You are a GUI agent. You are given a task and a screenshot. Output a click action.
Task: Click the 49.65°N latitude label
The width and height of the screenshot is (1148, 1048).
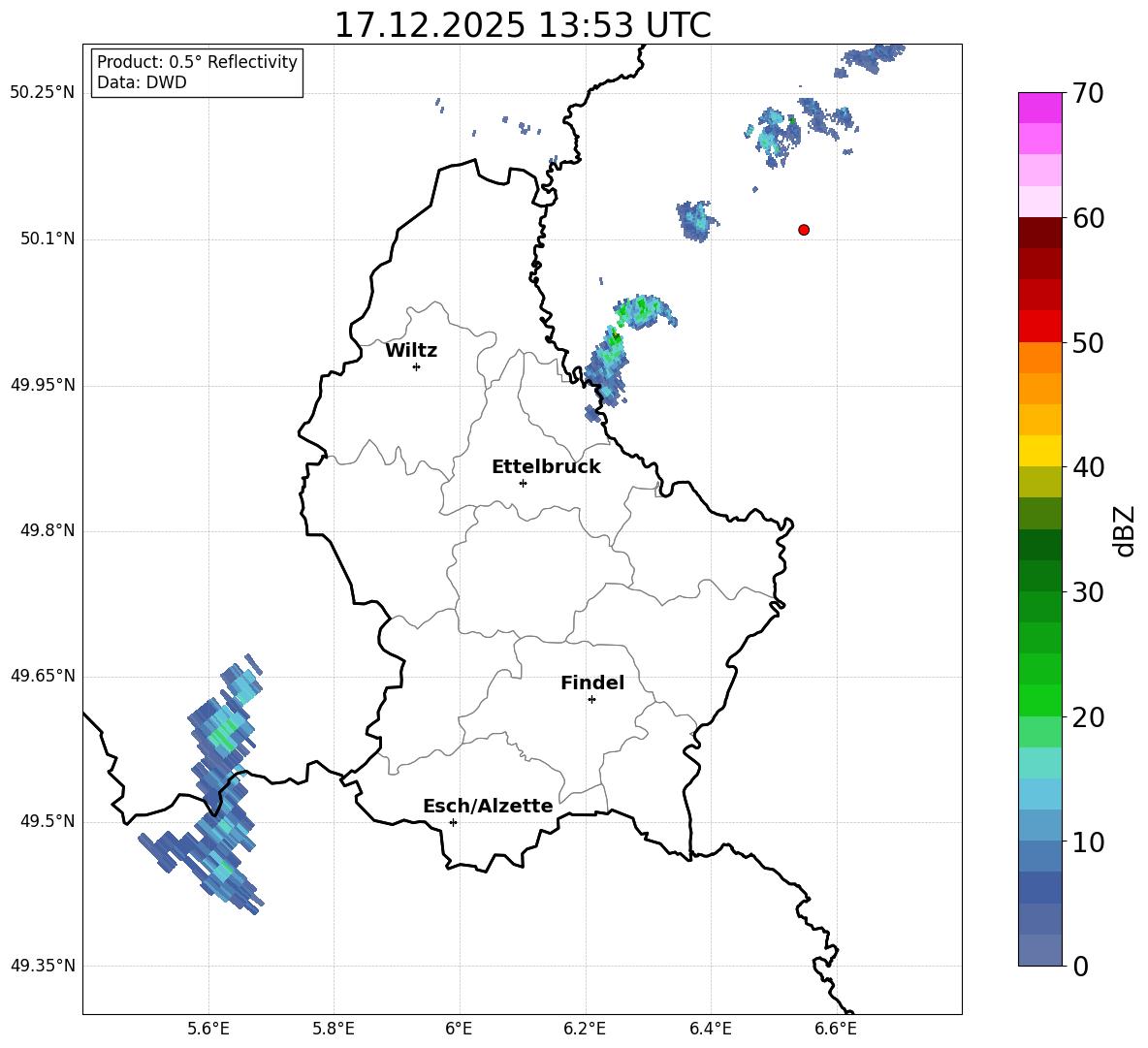click(x=43, y=676)
